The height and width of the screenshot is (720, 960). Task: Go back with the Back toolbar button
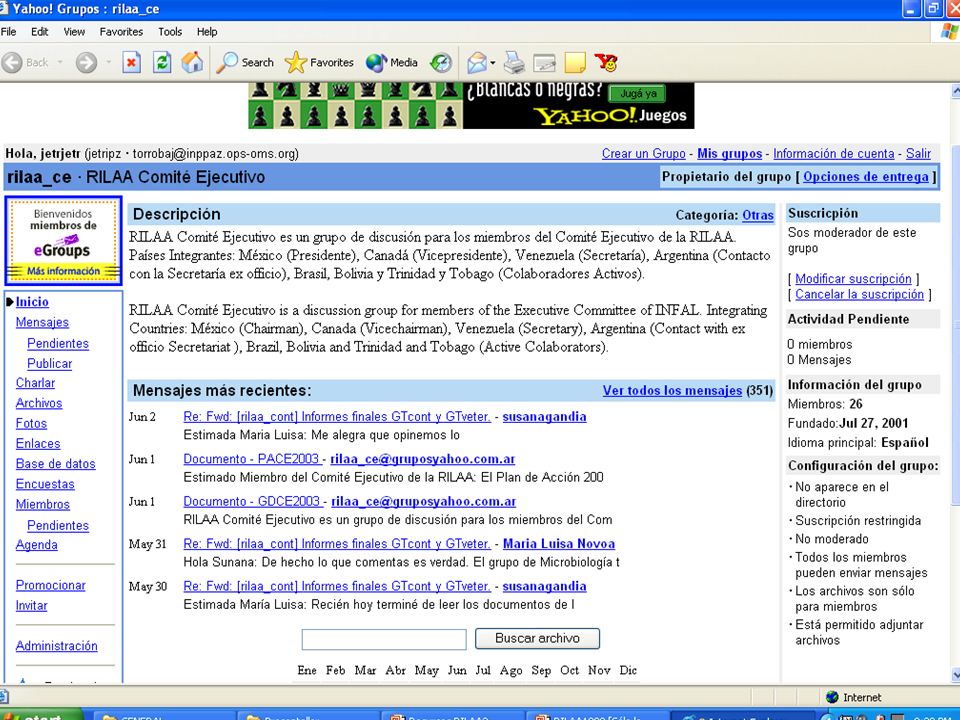click(26, 62)
